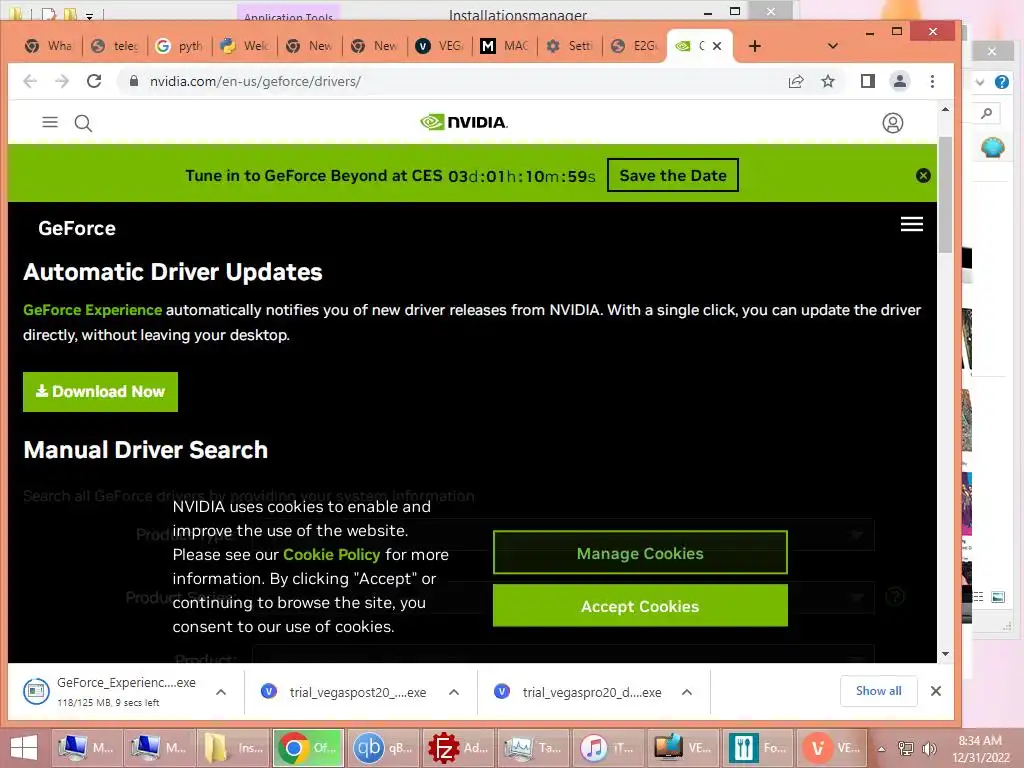The width and height of the screenshot is (1024, 768).
Task: Bookmark this page with star icon
Action: (828, 81)
